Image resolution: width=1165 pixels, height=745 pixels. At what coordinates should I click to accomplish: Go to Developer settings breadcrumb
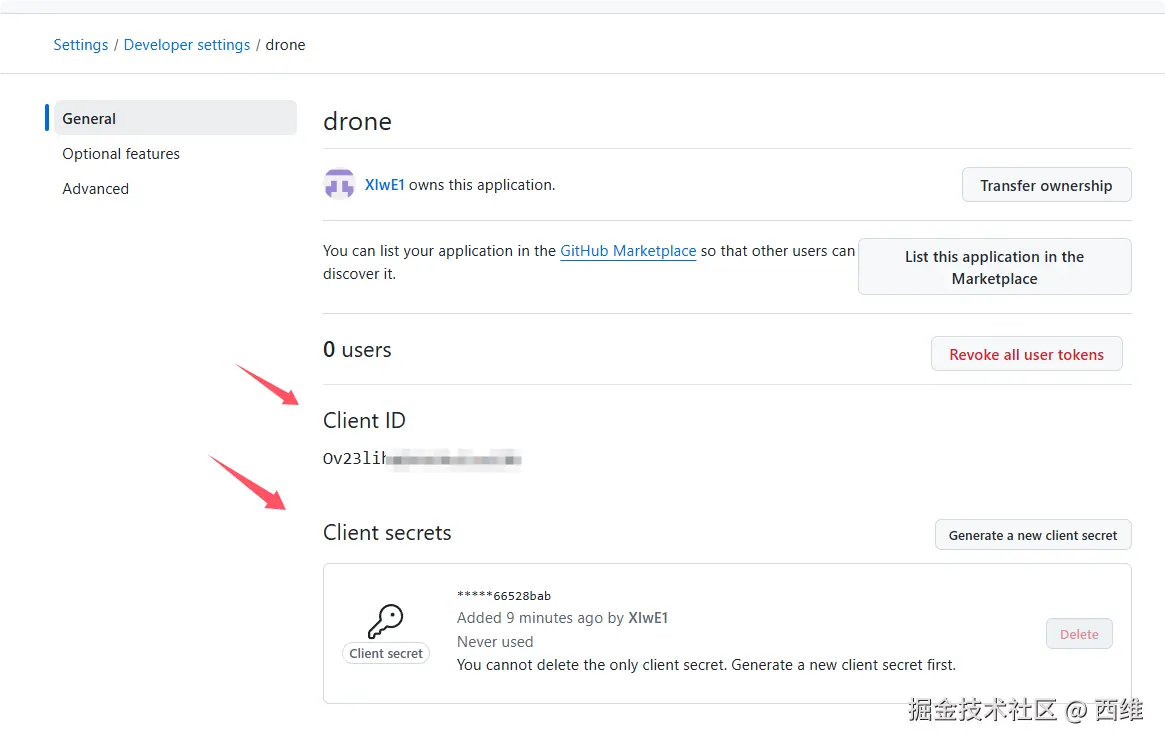tap(186, 45)
